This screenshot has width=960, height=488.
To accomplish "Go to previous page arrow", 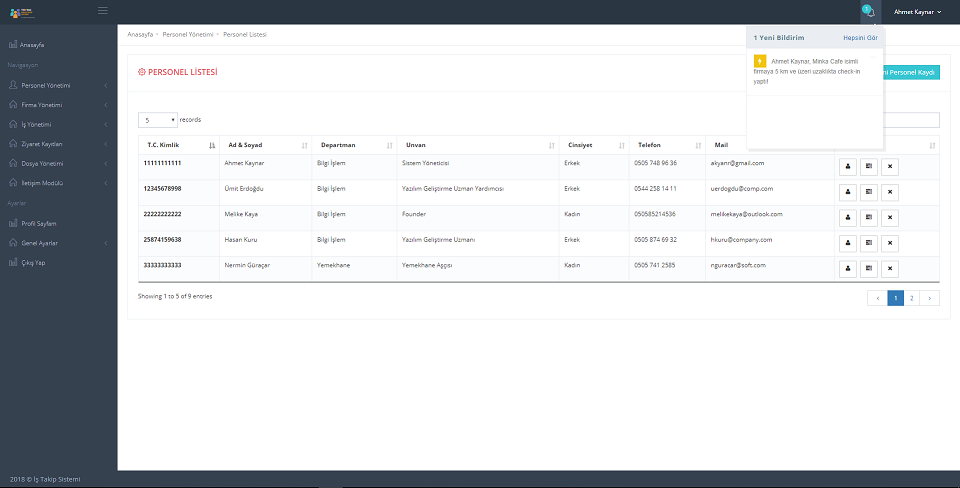I will (877, 298).
